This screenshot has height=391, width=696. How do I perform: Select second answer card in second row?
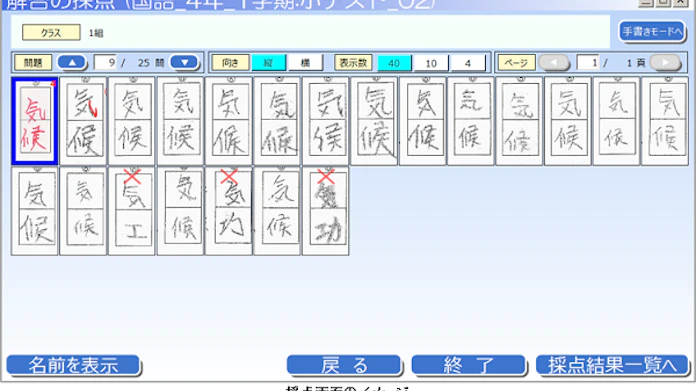coord(83,211)
